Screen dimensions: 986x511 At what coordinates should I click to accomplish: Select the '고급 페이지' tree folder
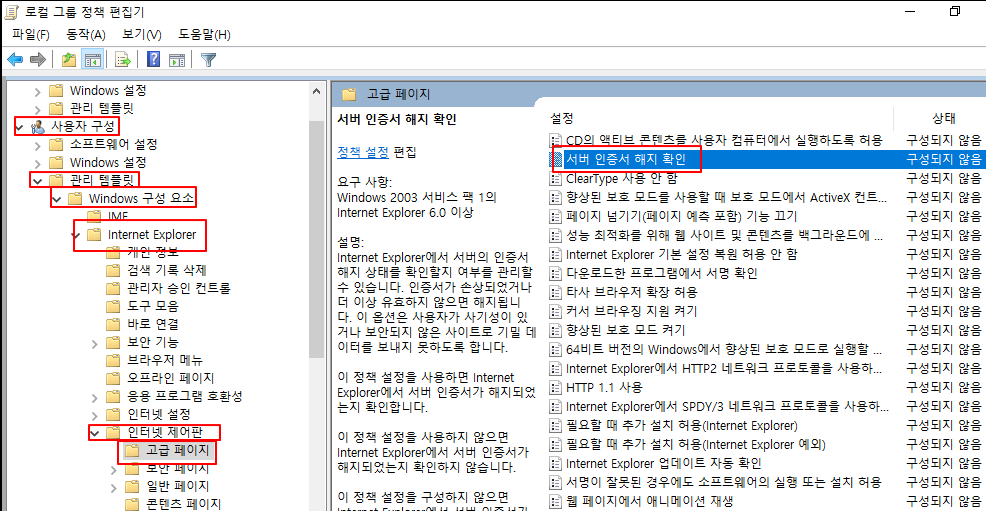pos(177,451)
